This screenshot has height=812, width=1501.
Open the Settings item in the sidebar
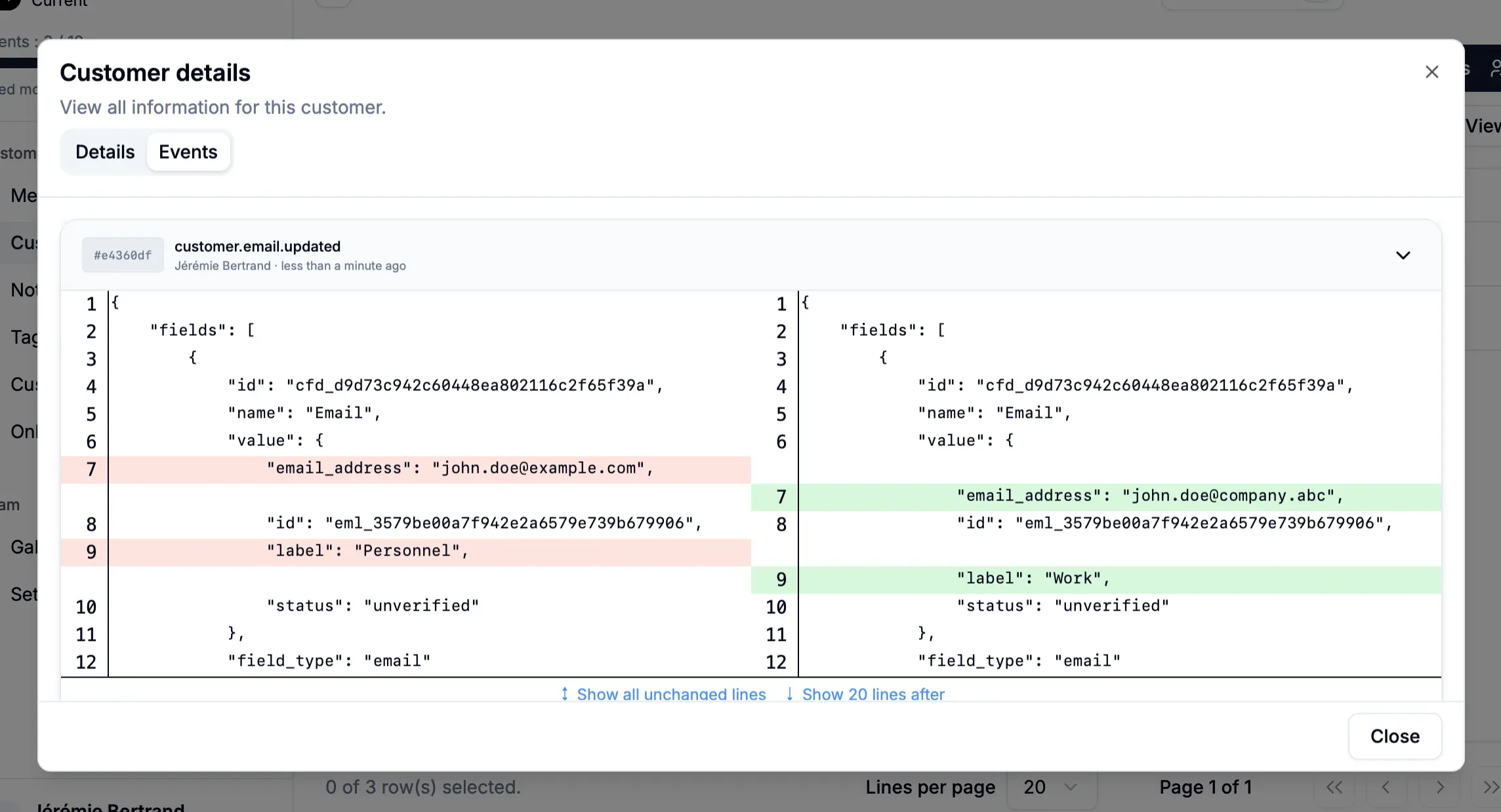(x=25, y=594)
